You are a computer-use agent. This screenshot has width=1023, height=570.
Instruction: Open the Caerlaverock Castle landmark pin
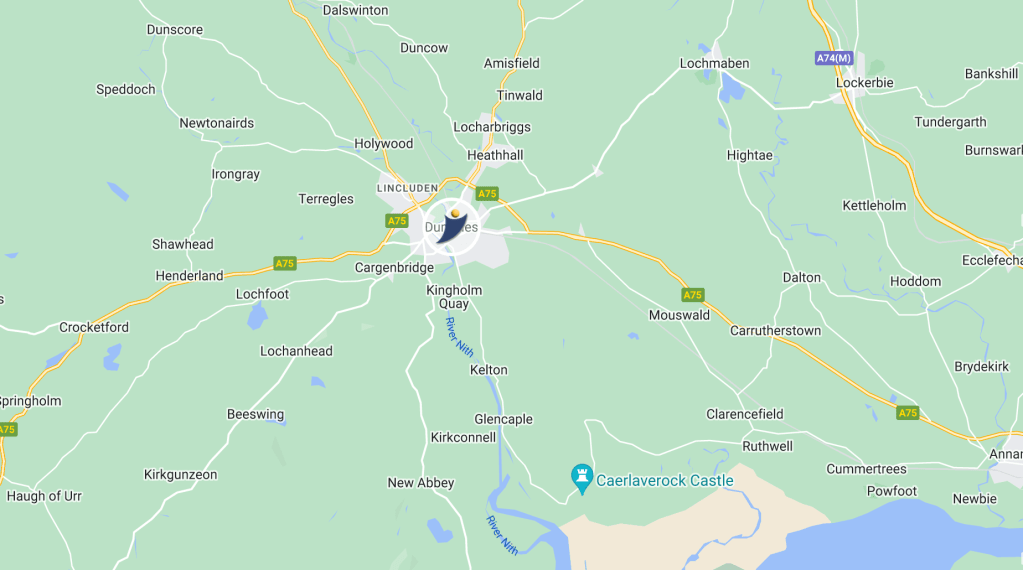pyautogui.click(x=581, y=479)
